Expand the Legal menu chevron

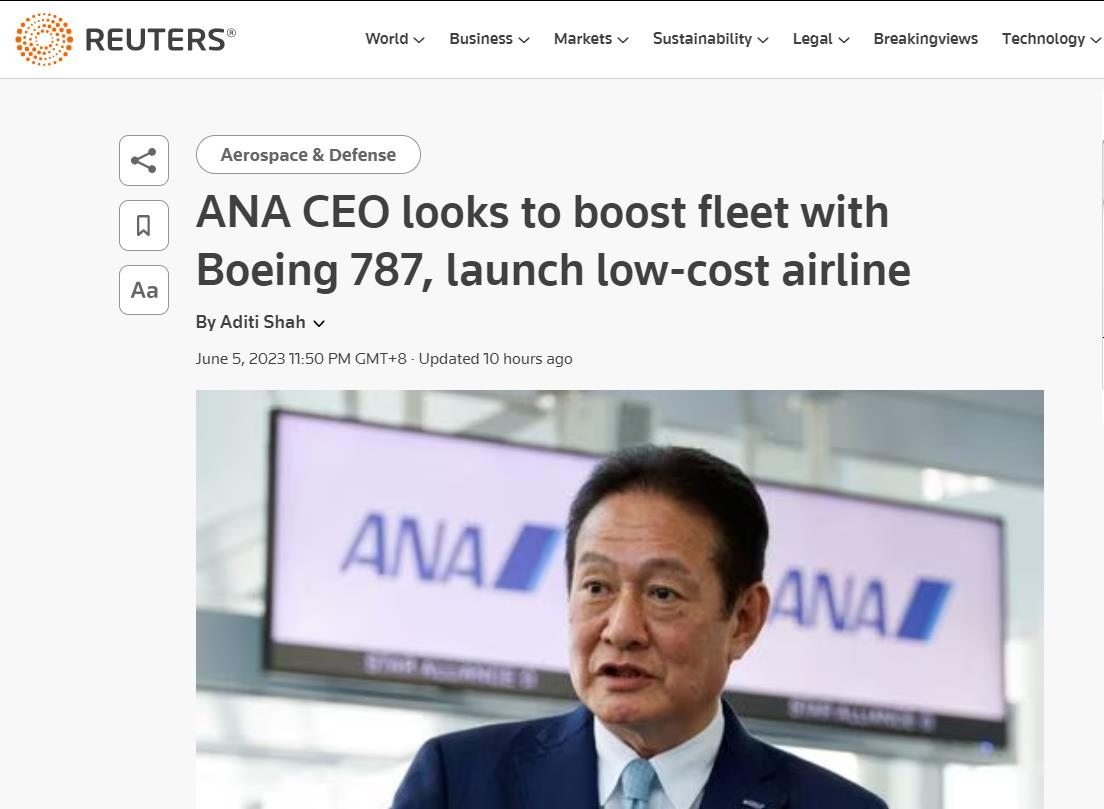[844, 40]
